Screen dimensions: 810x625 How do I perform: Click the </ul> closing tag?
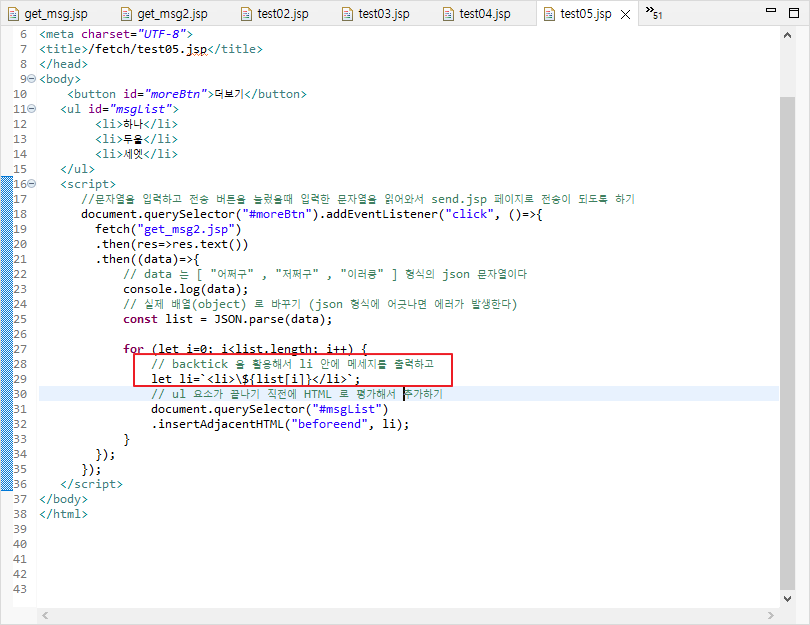coord(77,169)
